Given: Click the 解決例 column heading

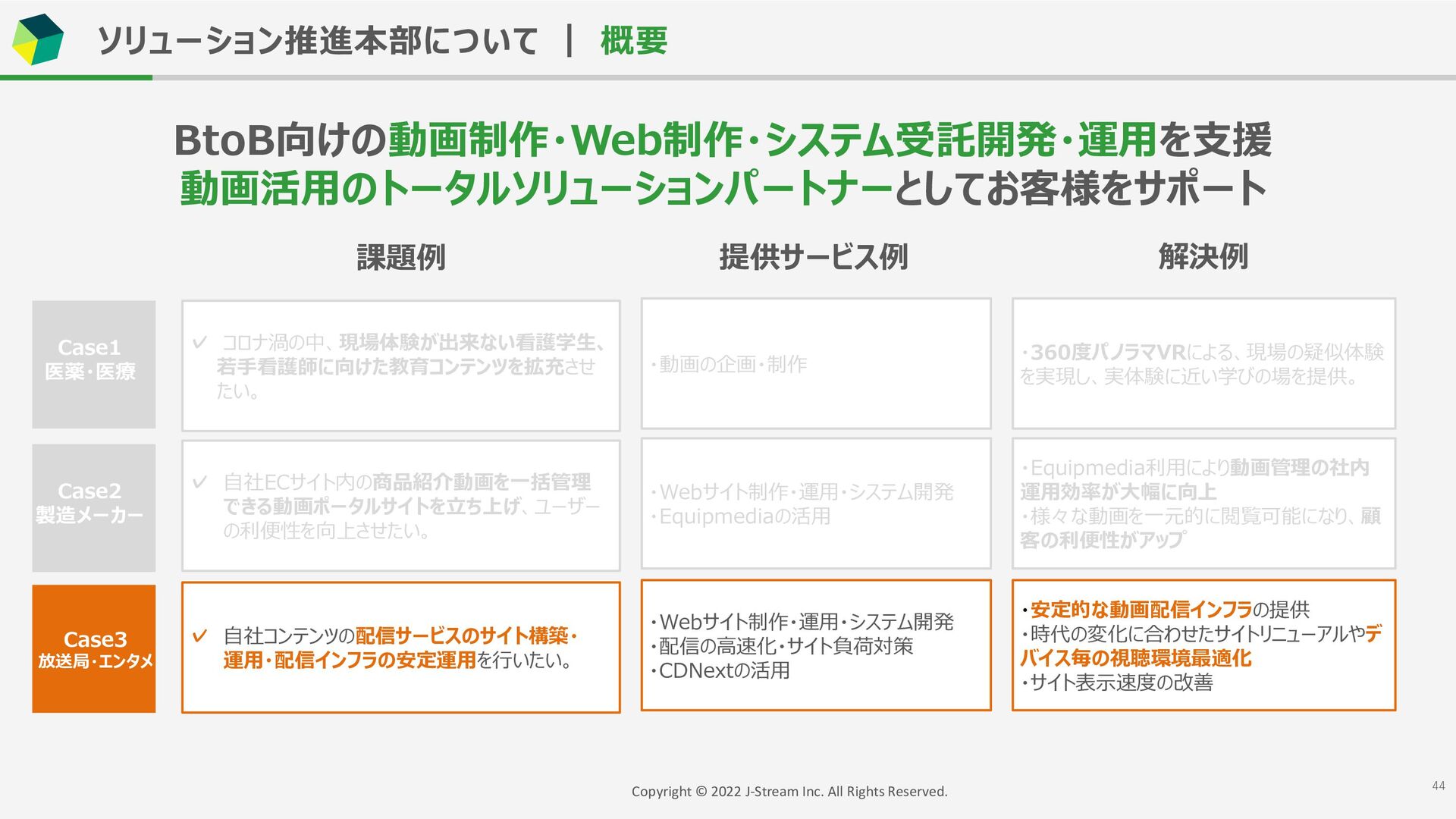Looking at the screenshot, I should tap(1203, 257).
